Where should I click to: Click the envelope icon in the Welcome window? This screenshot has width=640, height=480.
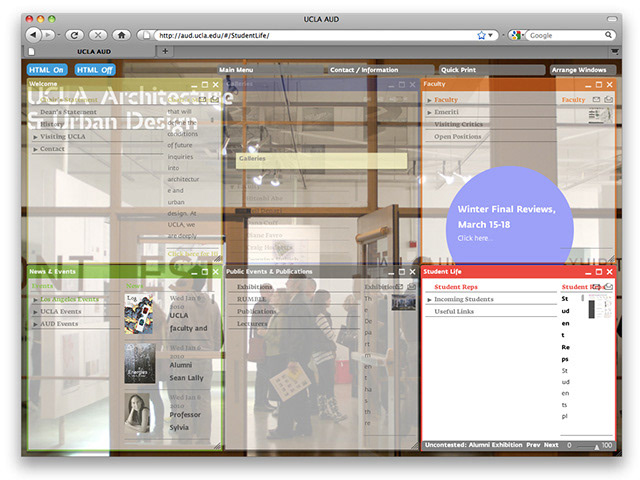coord(202,100)
